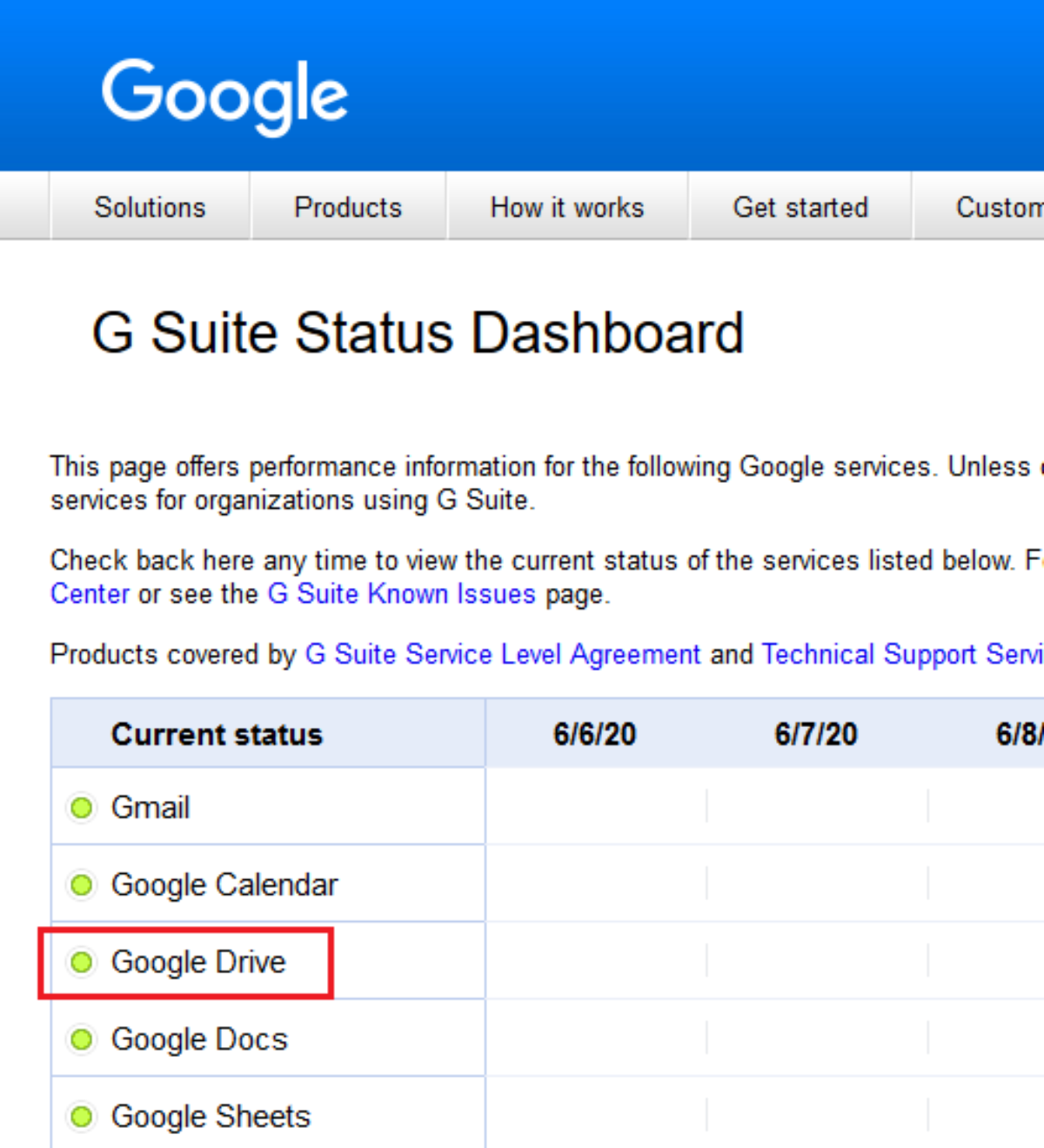The width and height of the screenshot is (1044, 1148).
Task: Open G Suite Service Level Agreement link
Action: click(502, 654)
